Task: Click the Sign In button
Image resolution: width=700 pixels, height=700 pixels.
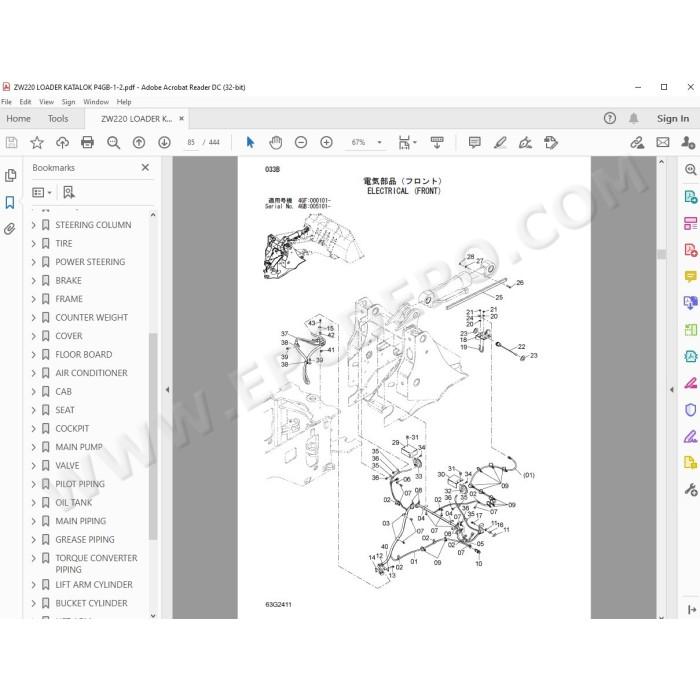Action: [673, 119]
